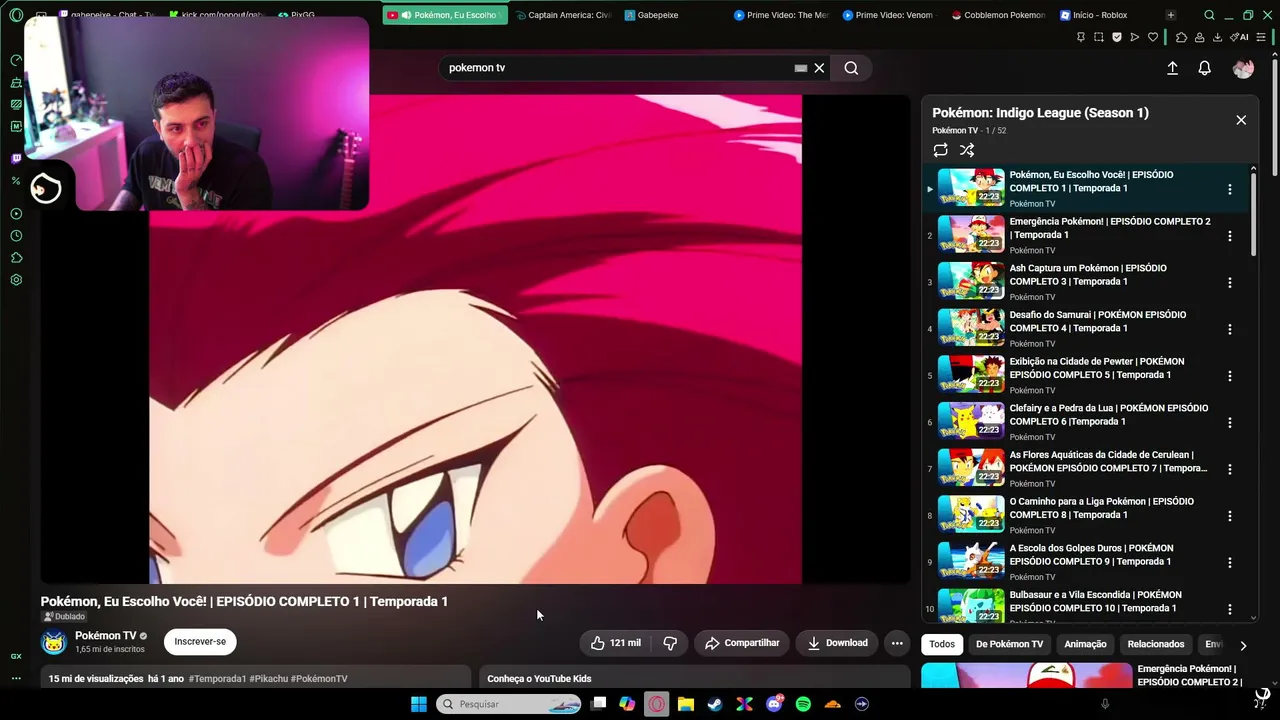Open Discord from the taskbar
The height and width of the screenshot is (720, 1280).
click(x=774, y=704)
